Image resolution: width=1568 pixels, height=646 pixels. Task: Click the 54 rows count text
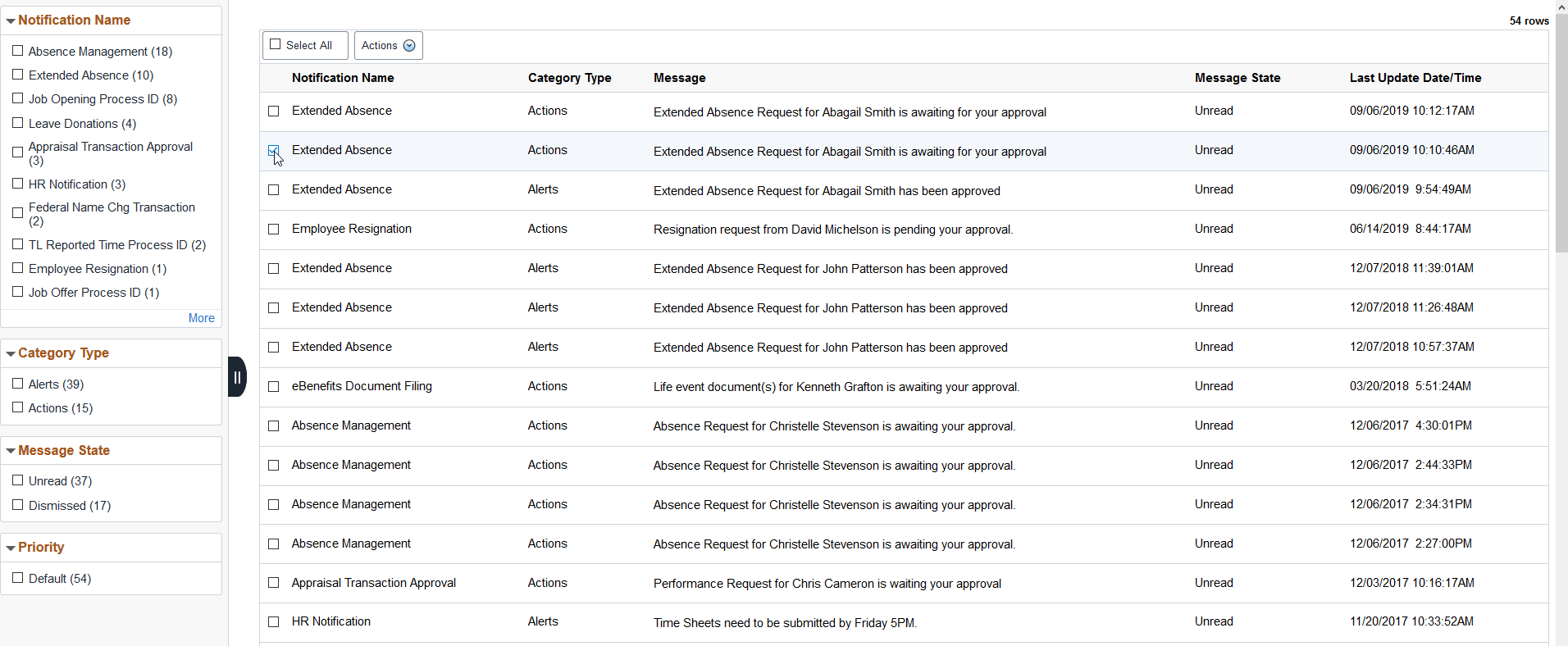(1529, 20)
